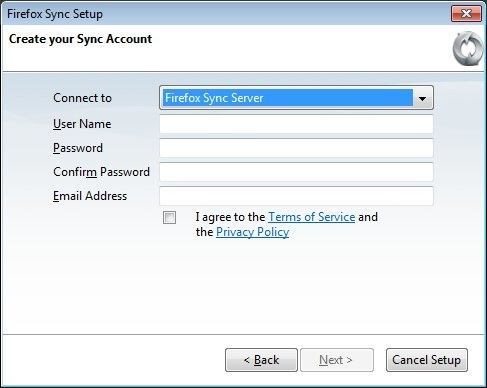Click the Next > button
Screen dimensions: 487x388
point(337,360)
